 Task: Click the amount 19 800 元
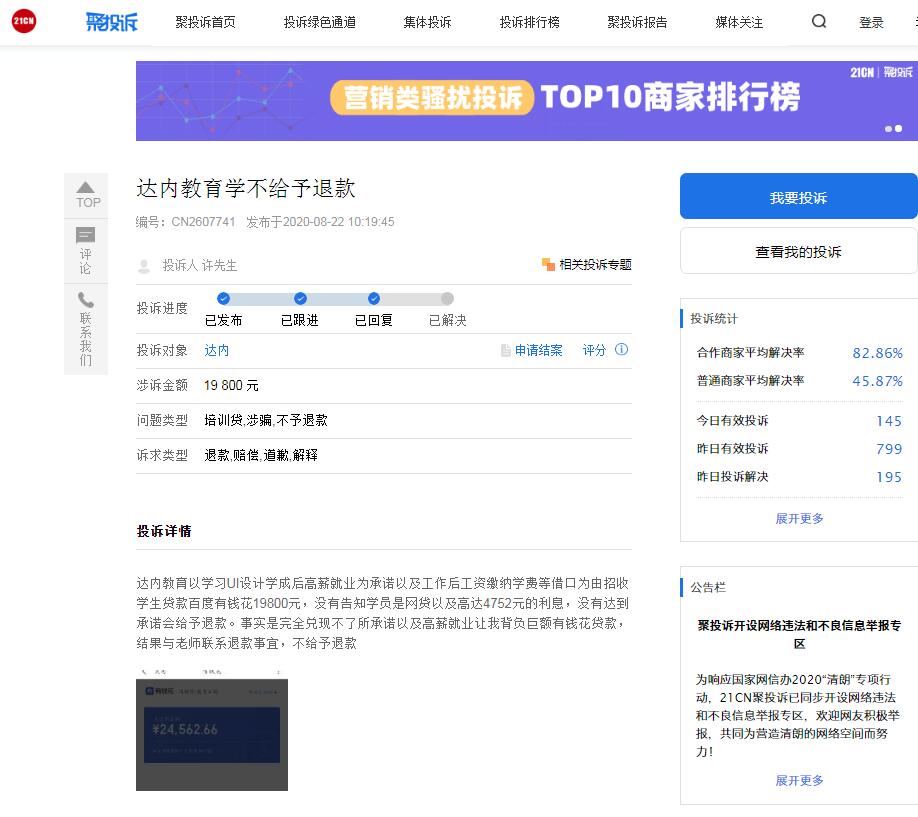pyautogui.click(x=231, y=385)
